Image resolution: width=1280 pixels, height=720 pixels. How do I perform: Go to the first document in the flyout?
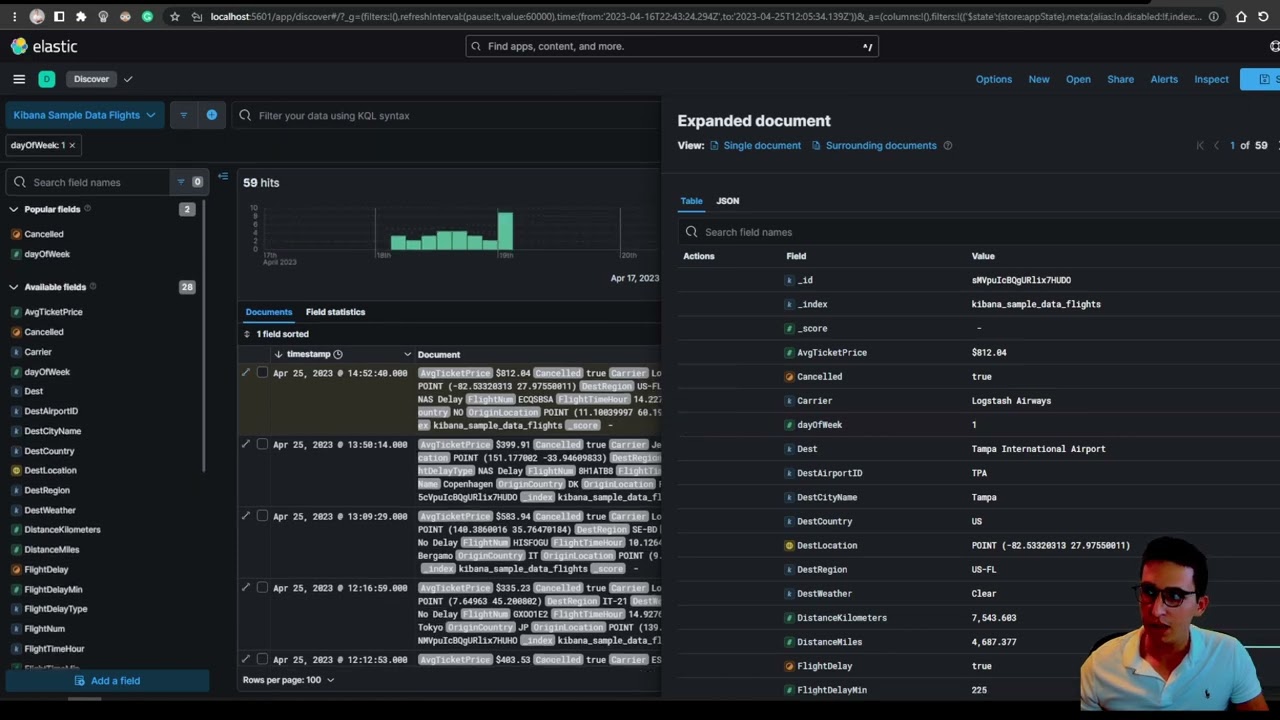tap(1200, 146)
